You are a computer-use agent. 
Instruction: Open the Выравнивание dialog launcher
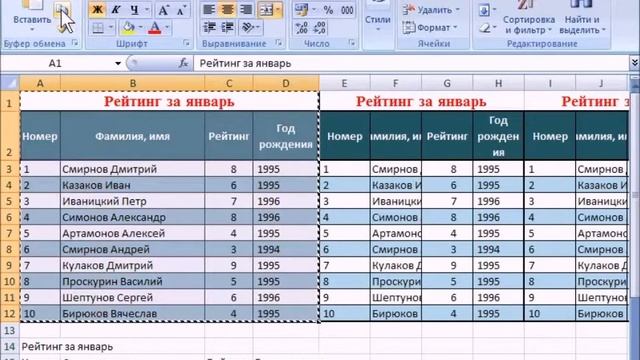click(278, 43)
